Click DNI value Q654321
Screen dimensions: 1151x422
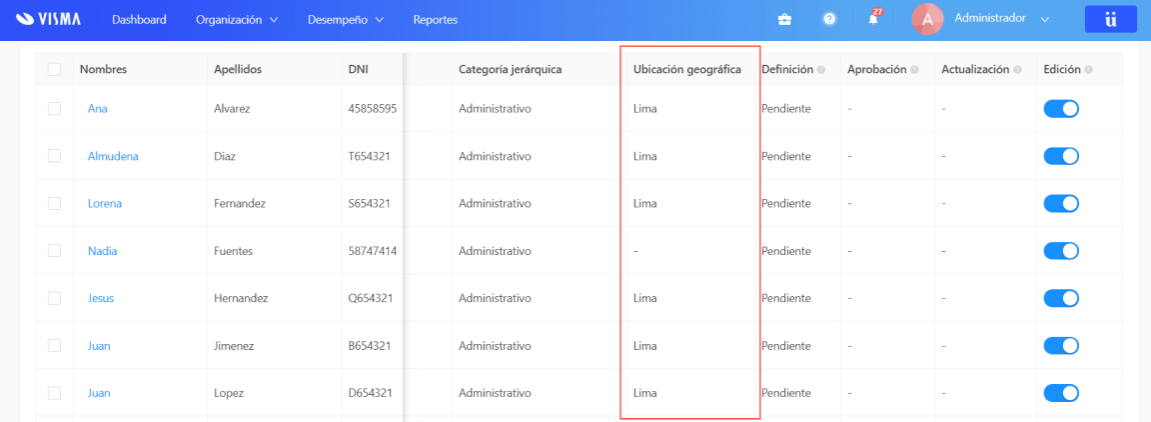pyautogui.click(x=370, y=298)
